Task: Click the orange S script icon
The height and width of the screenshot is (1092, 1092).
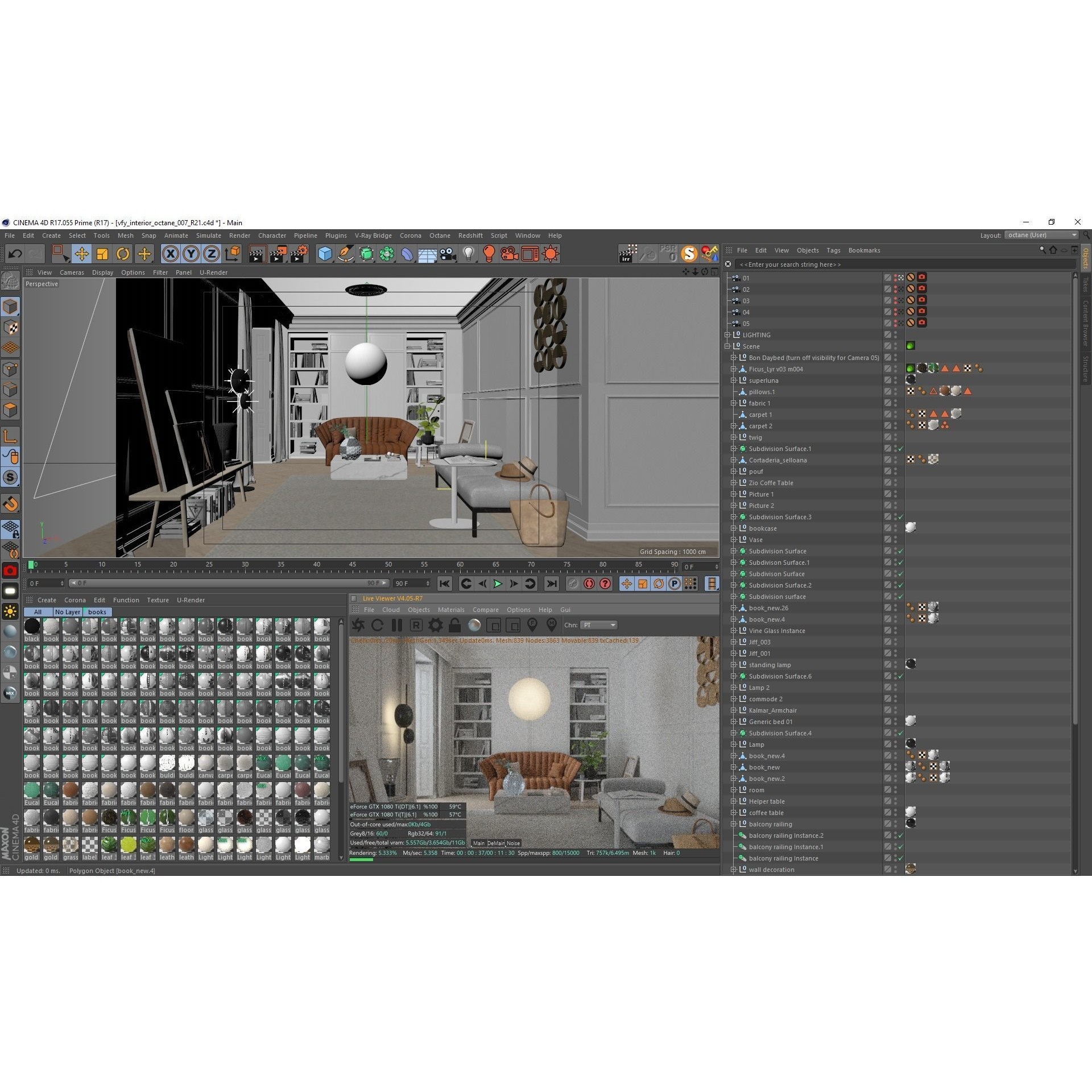Action: (x=689, y=254)
